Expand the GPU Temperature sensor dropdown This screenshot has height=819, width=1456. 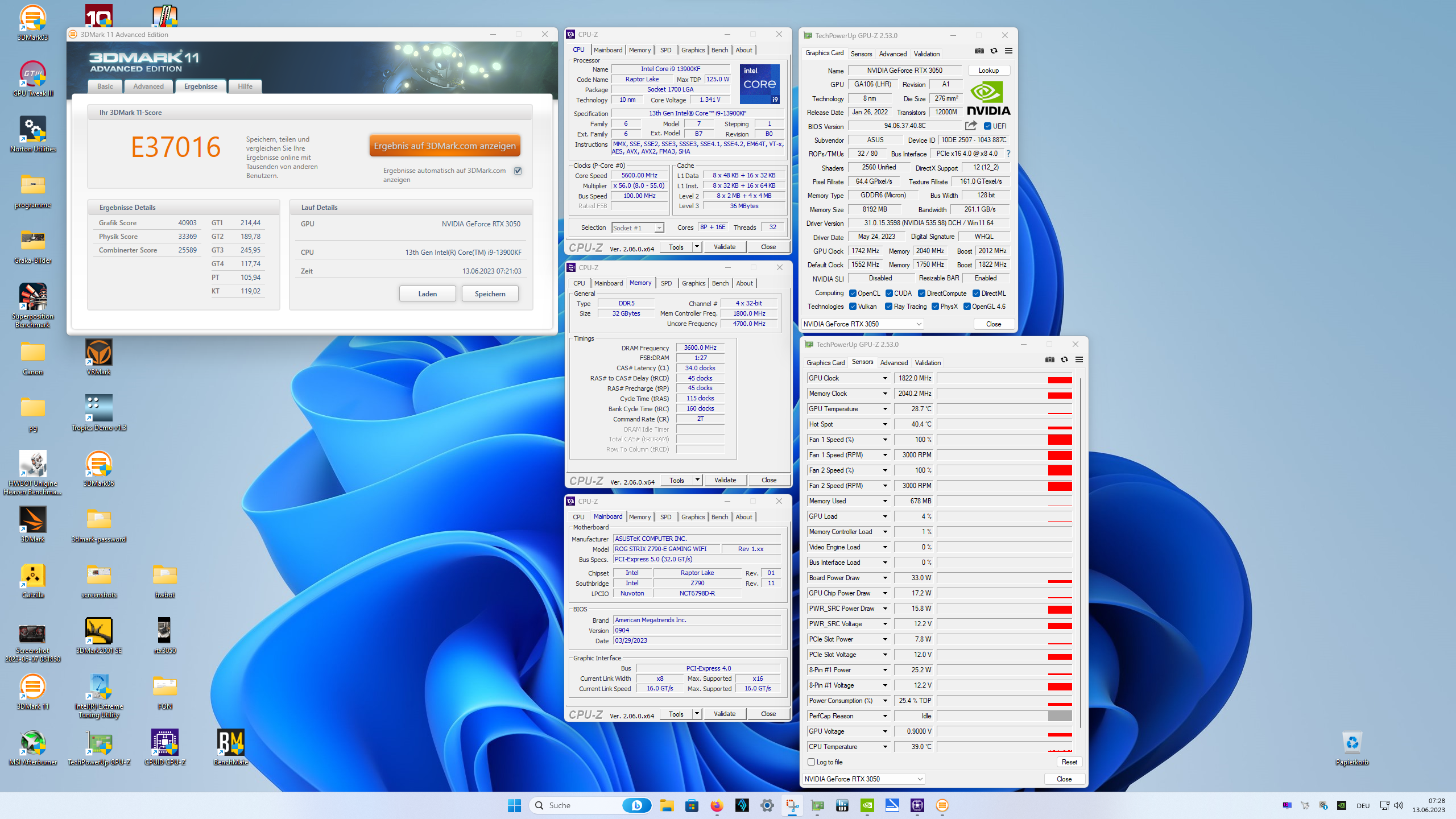tap(885, 409)
